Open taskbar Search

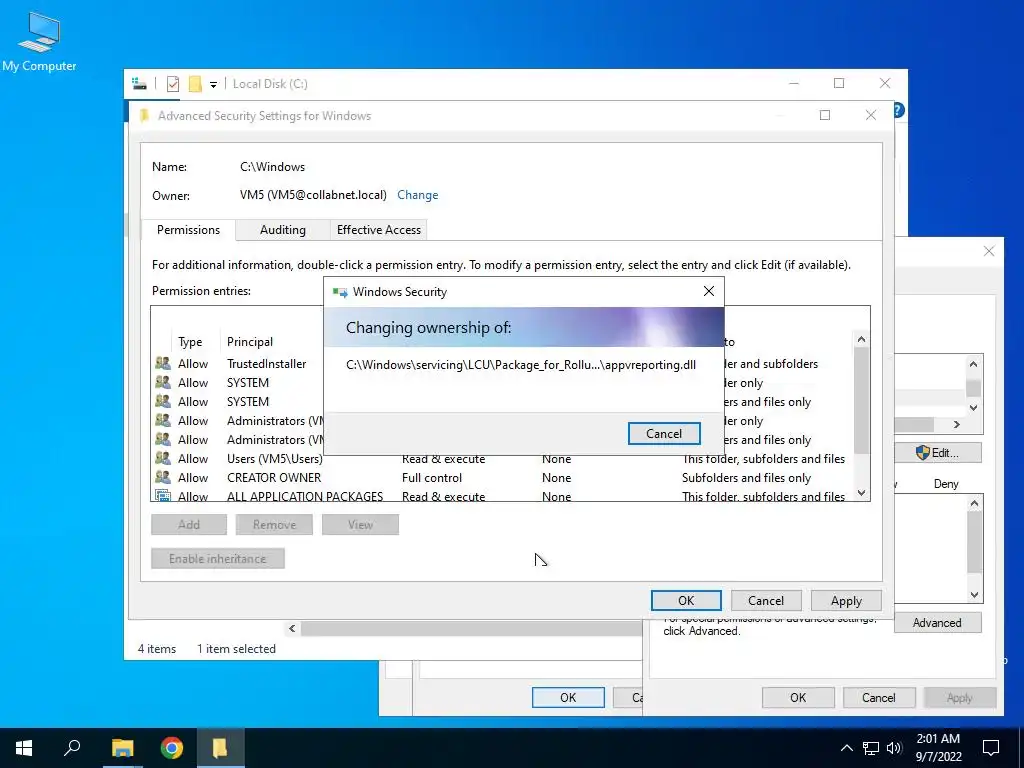(x=72, y=748)
